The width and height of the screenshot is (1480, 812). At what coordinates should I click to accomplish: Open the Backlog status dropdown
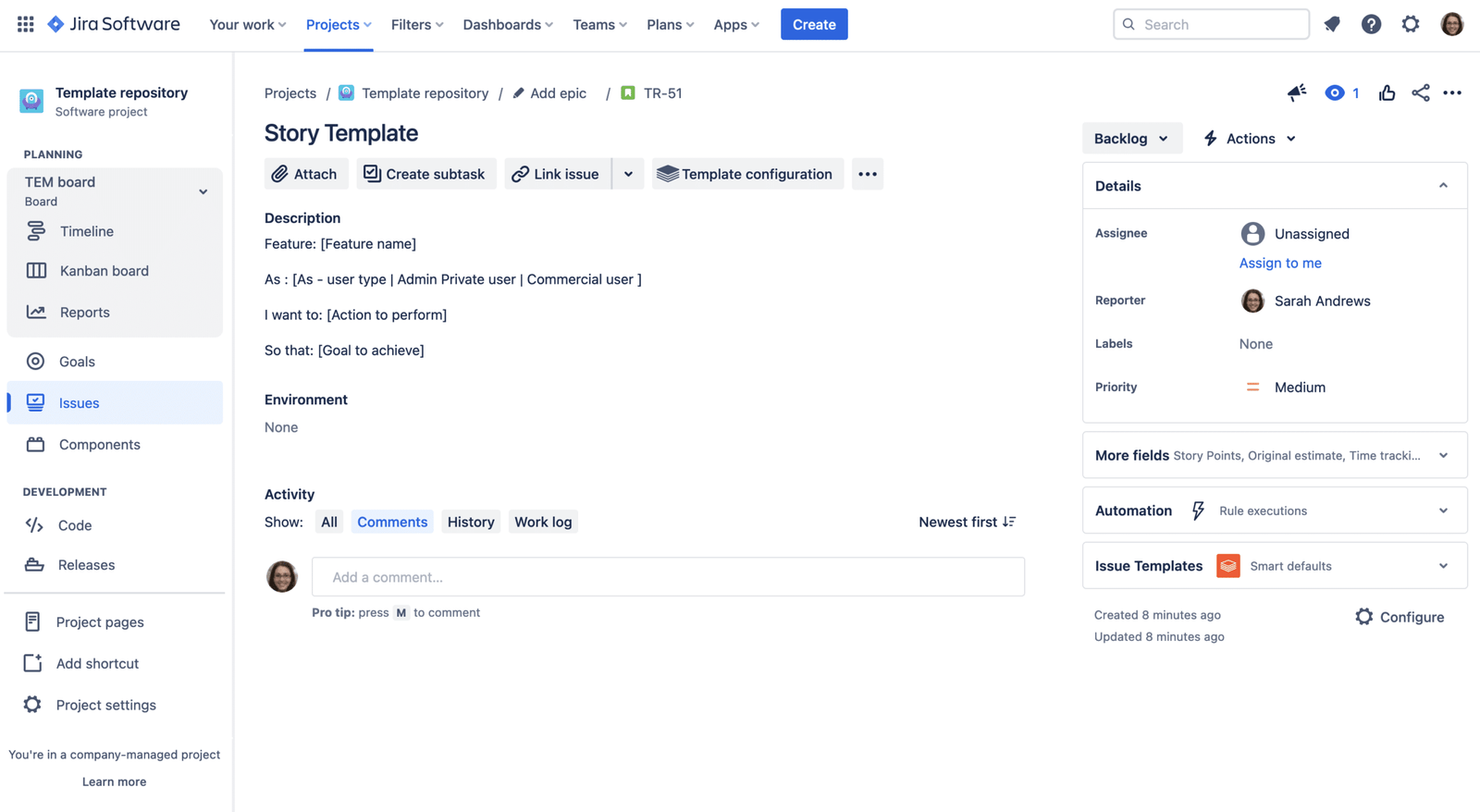click(x=1130, y=139)
